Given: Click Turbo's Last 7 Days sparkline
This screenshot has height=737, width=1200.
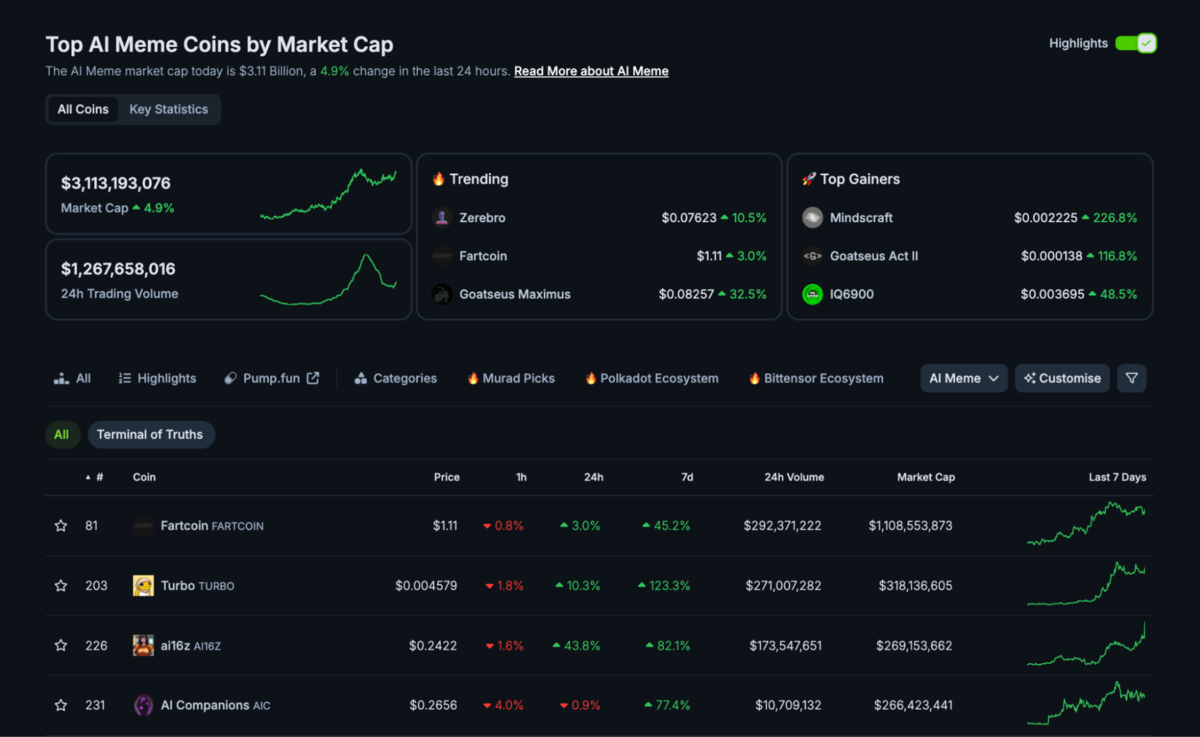Looking at the screenshot, I should (x=1086, y=584).
